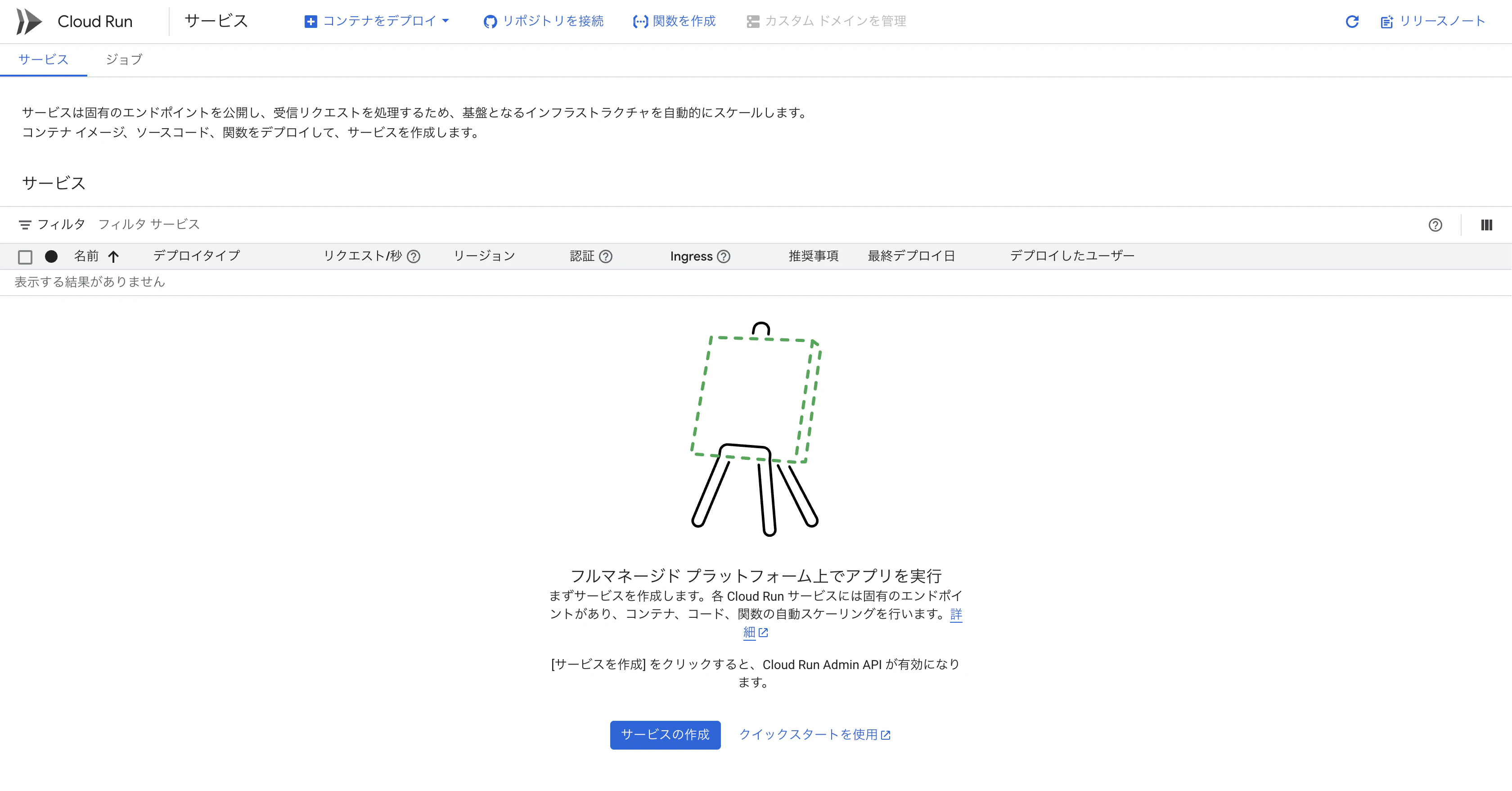Click the デプロイタイプ column header
The image size is (1512, 791).
click(x=196, y=256)
